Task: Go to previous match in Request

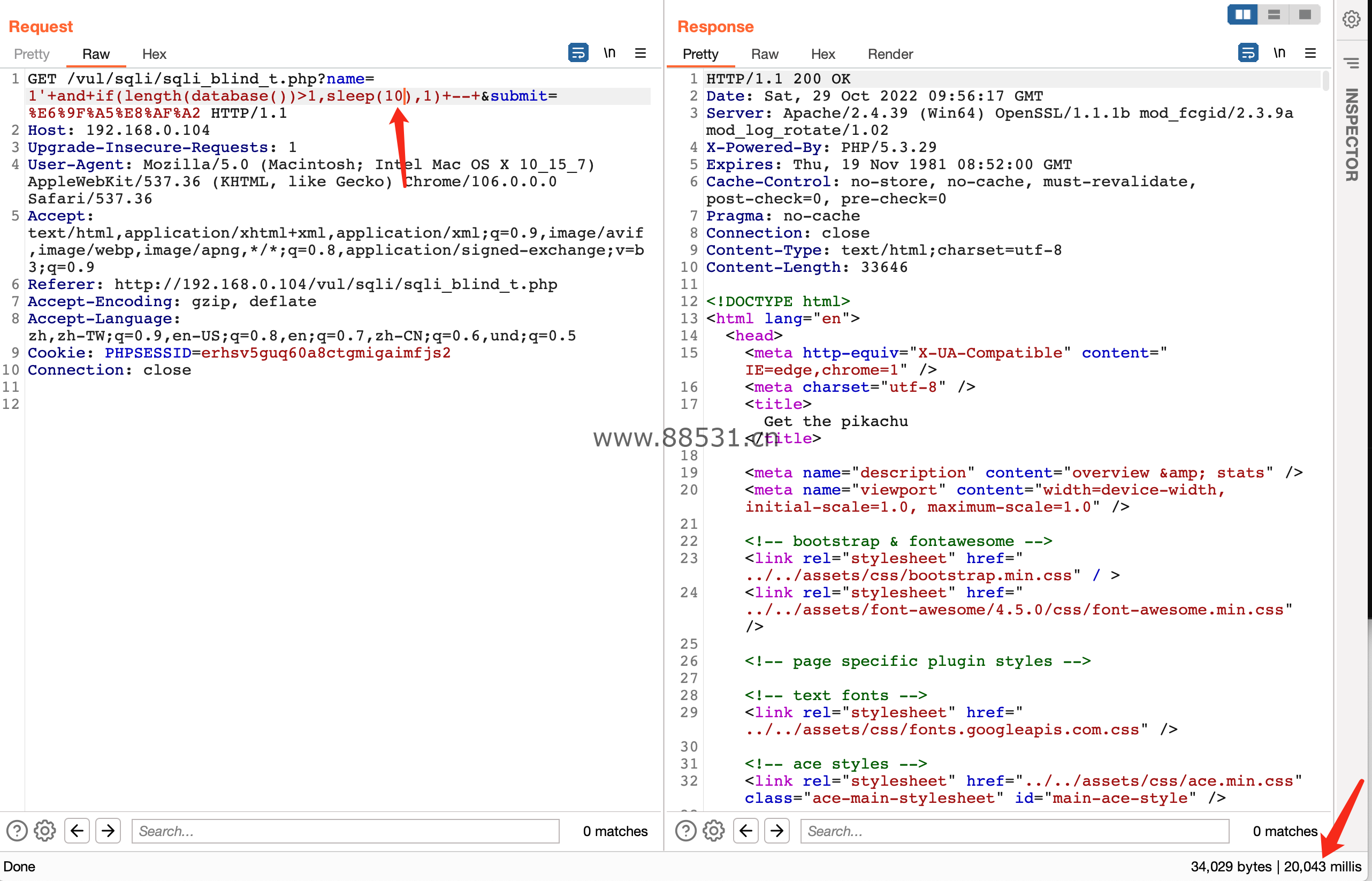Action: point(77,831)
